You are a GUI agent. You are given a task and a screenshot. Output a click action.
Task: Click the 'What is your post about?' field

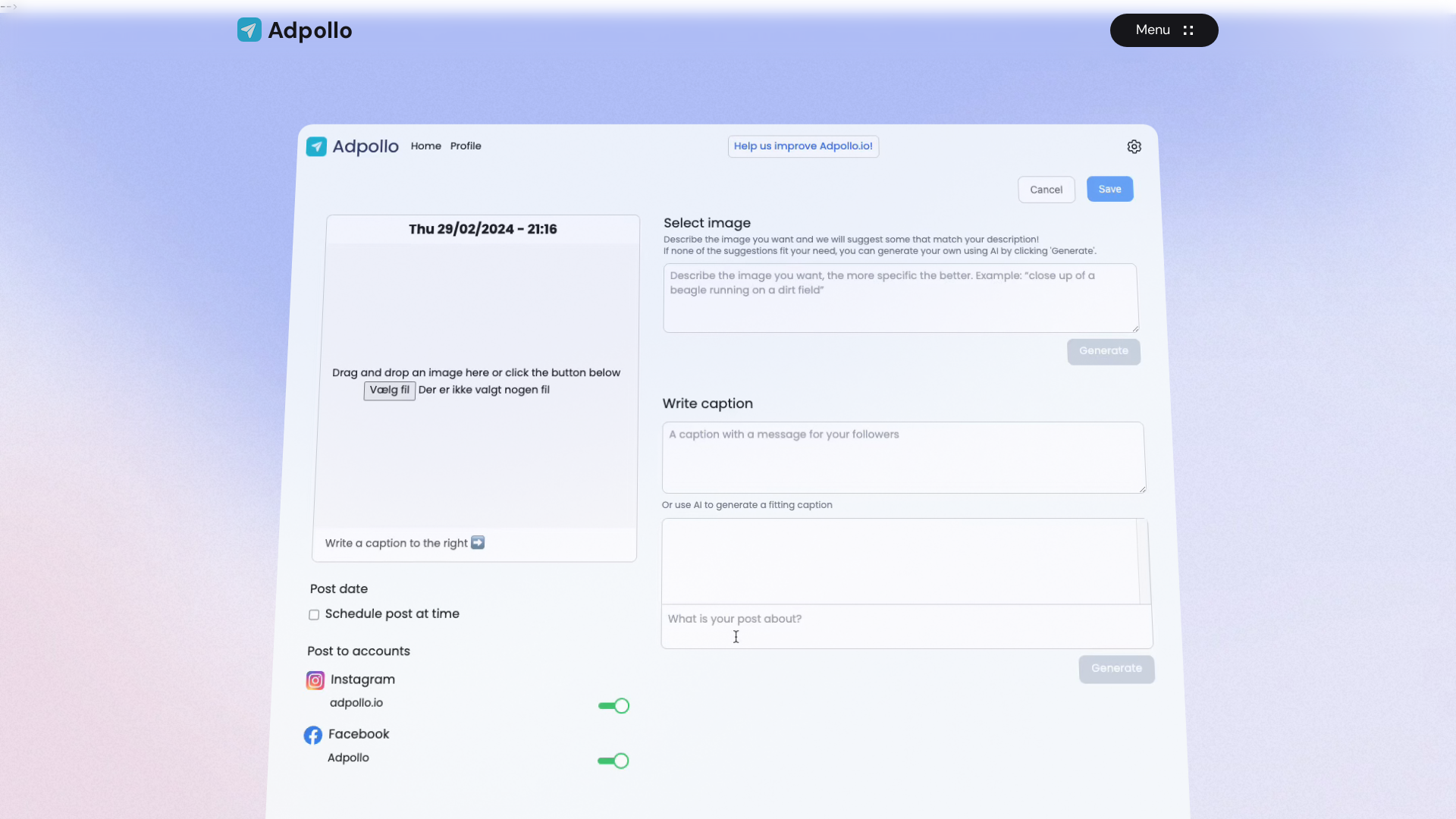coord(906,626)
